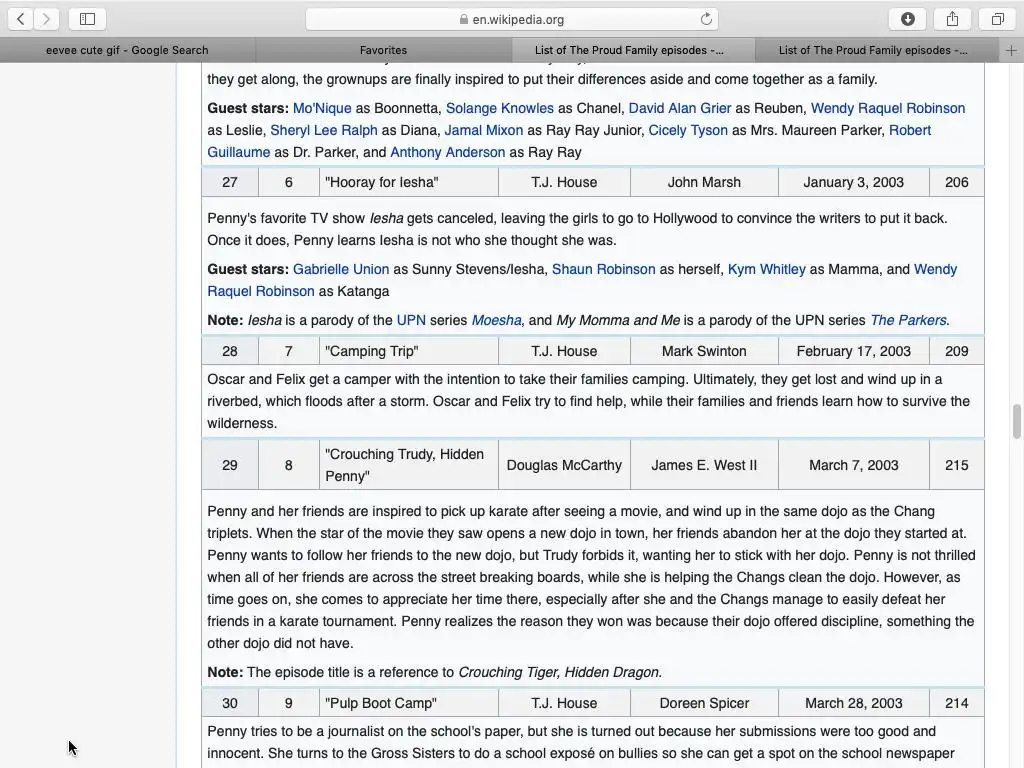Click episode number 27 cell
Image resolution: width=1024 pixels, height=768 pixels.
tap(230, 182)
